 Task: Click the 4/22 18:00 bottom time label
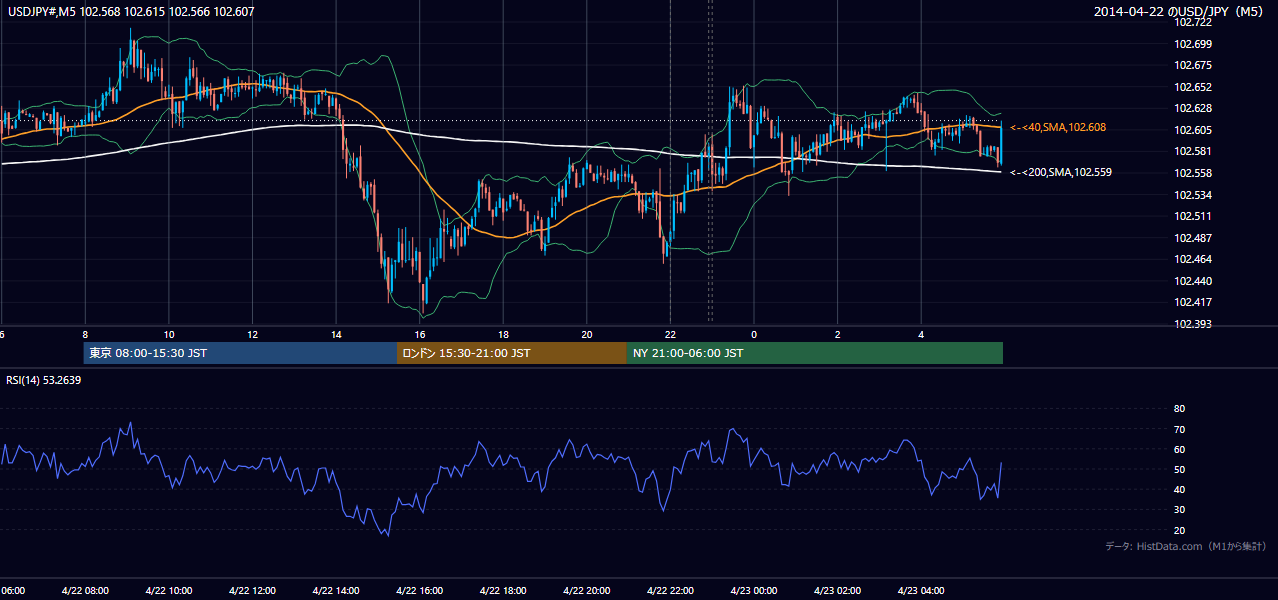(x=503, y=591)
